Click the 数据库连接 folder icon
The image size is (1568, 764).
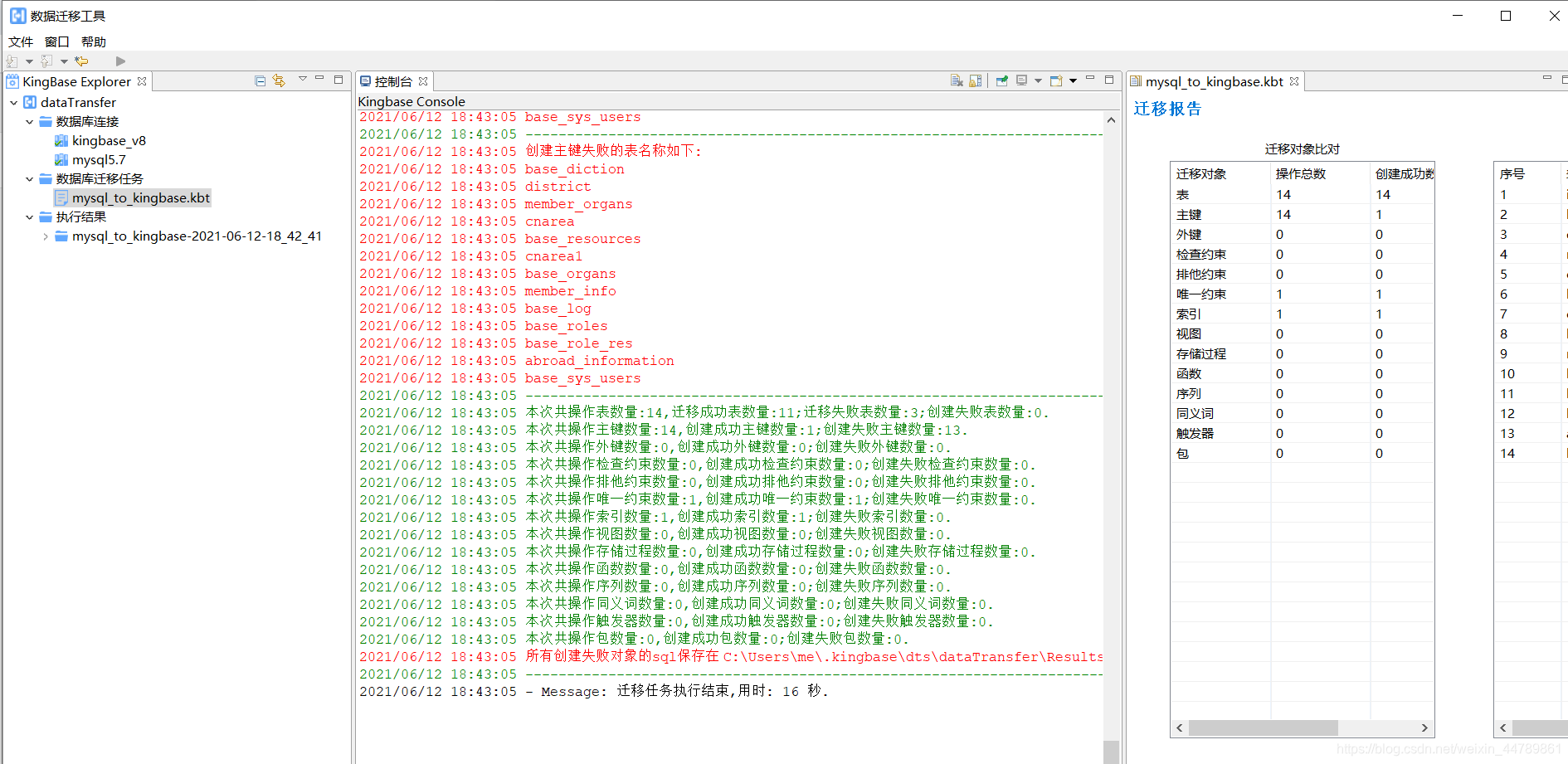(46, 122)
